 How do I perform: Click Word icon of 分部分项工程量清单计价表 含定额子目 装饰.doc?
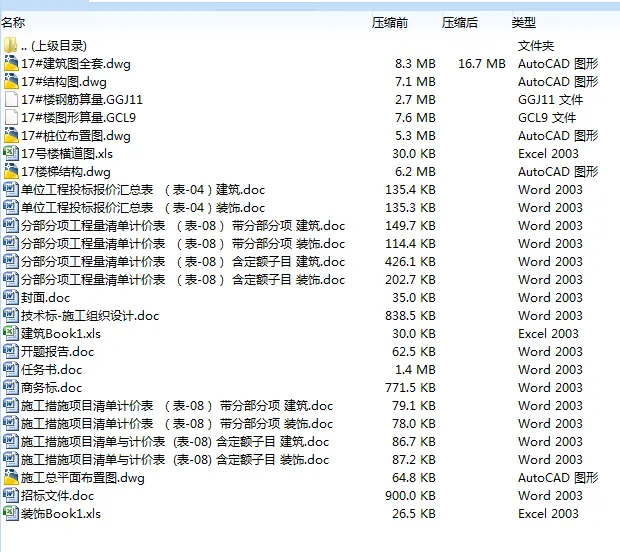tap(11, 280)
